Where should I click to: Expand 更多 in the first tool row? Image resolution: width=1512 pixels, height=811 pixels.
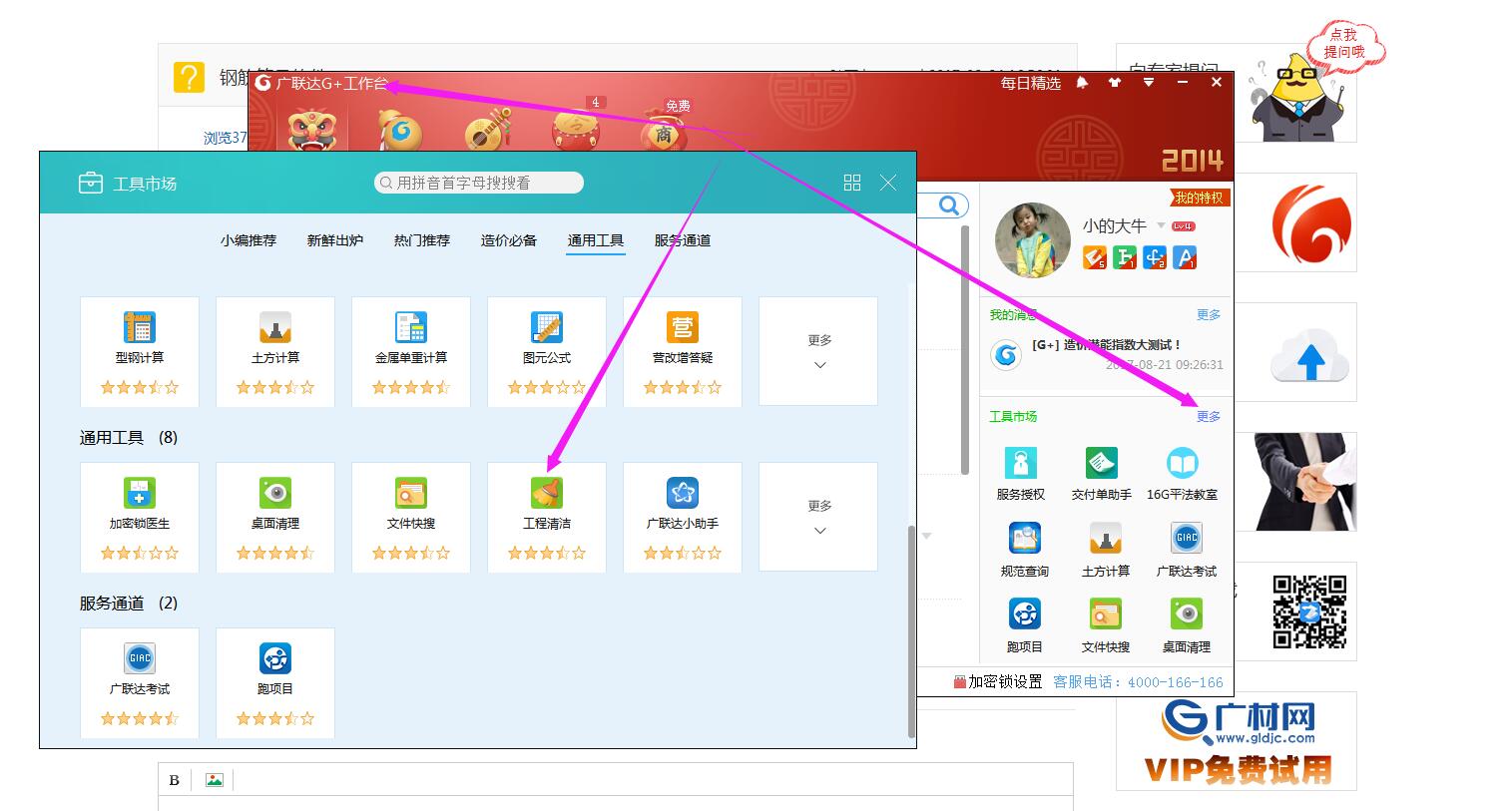tap(818, 351)
